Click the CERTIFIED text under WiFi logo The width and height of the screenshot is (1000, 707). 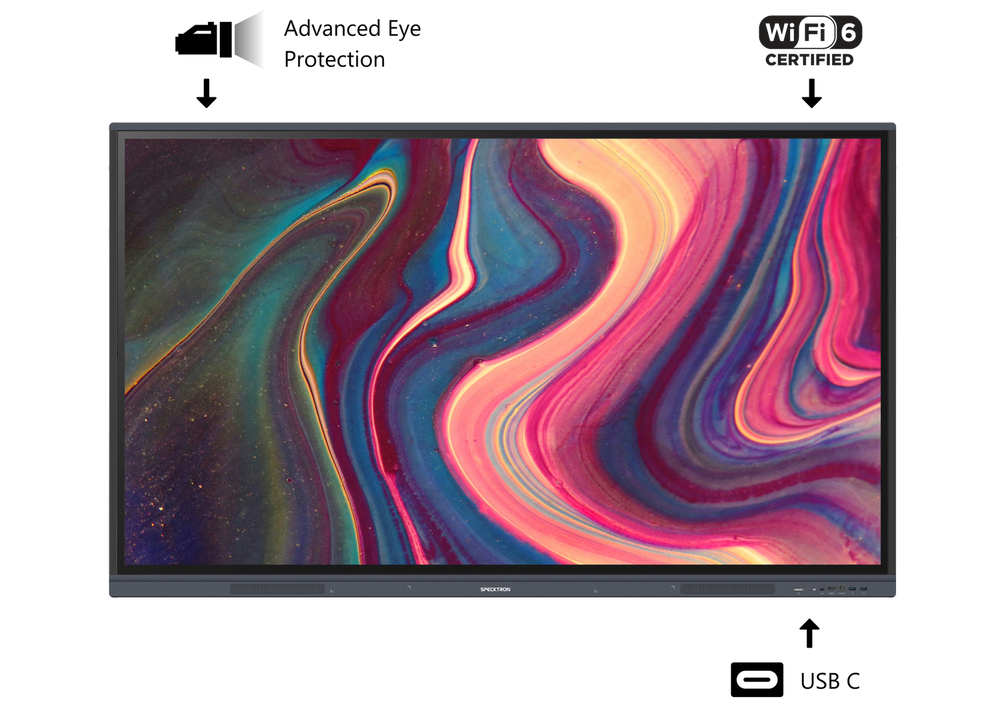(x=810, y=60)
